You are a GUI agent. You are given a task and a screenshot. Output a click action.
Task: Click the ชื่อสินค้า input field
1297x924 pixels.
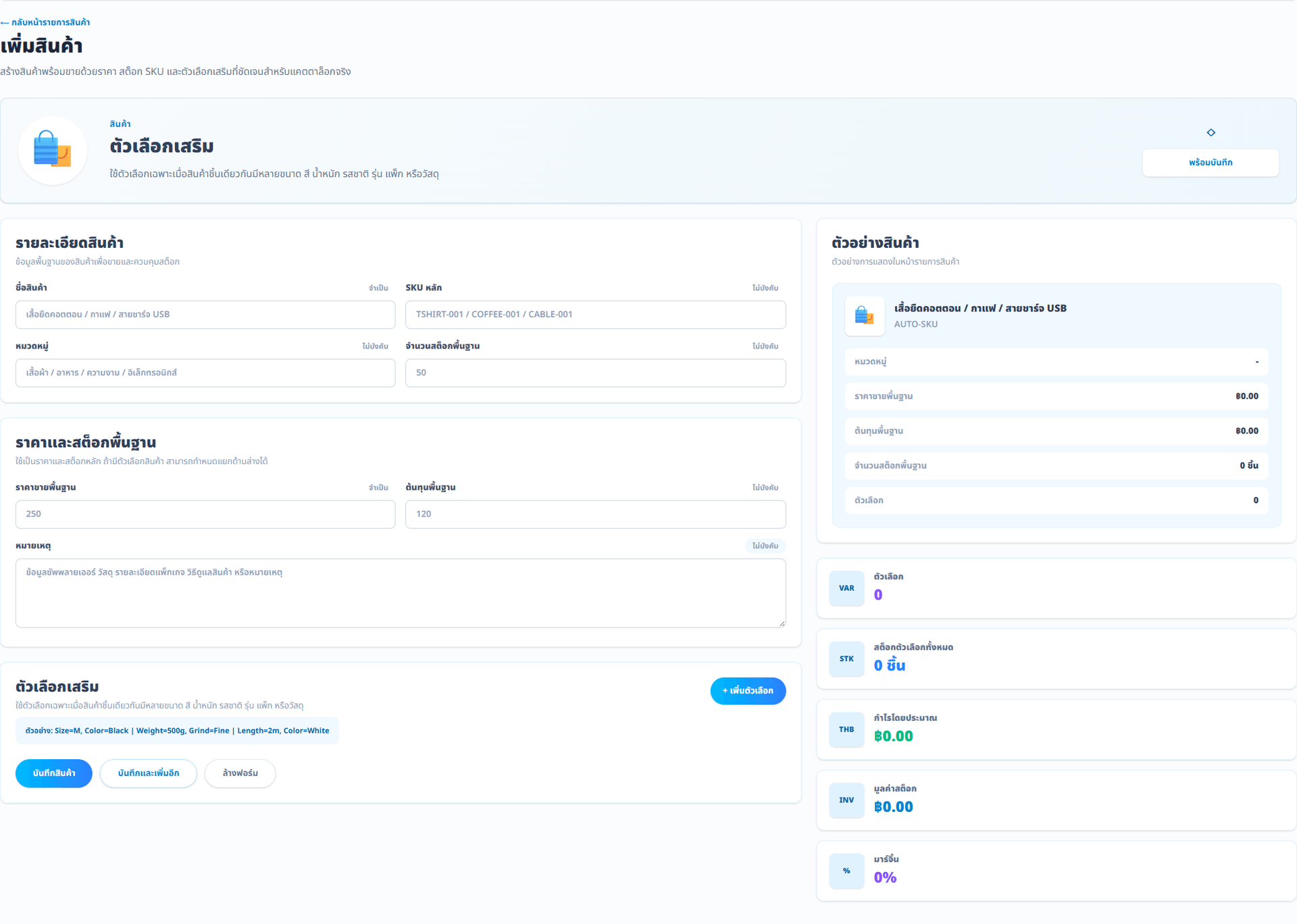pyautogui.click(x=205, y=315)
